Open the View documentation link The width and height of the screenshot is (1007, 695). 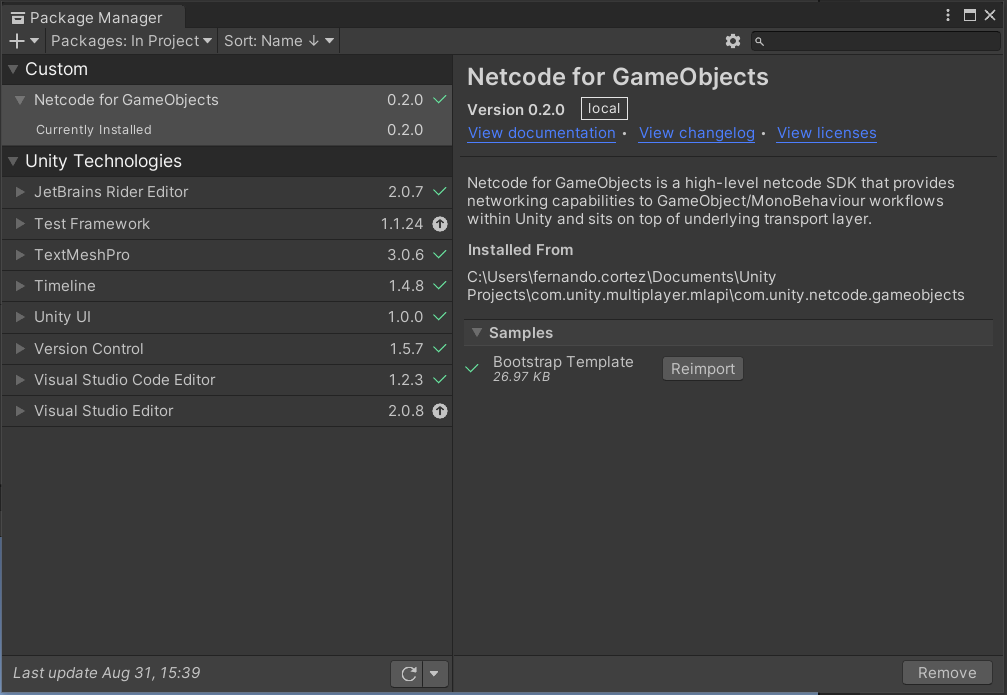[541, 133]
